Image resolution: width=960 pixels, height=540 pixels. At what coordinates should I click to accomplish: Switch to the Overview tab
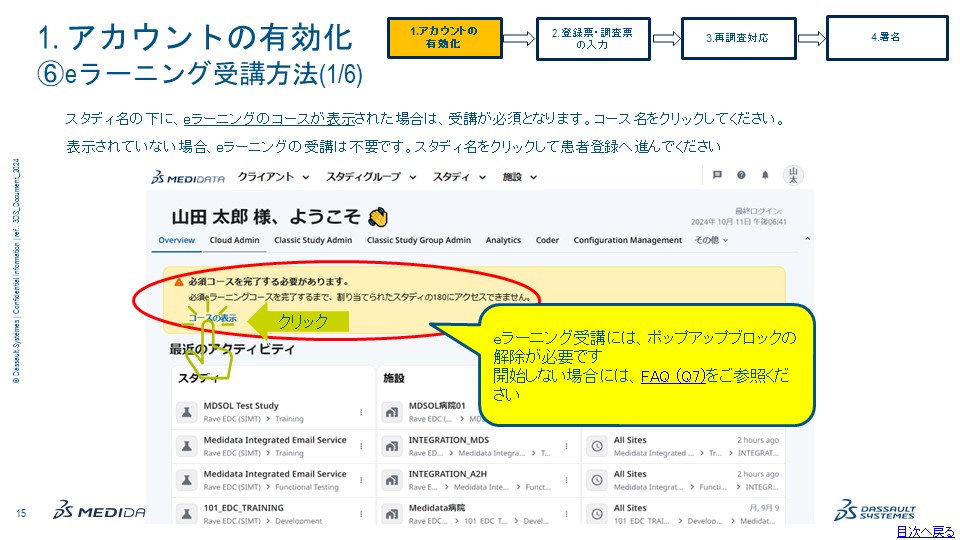[176, 240]
